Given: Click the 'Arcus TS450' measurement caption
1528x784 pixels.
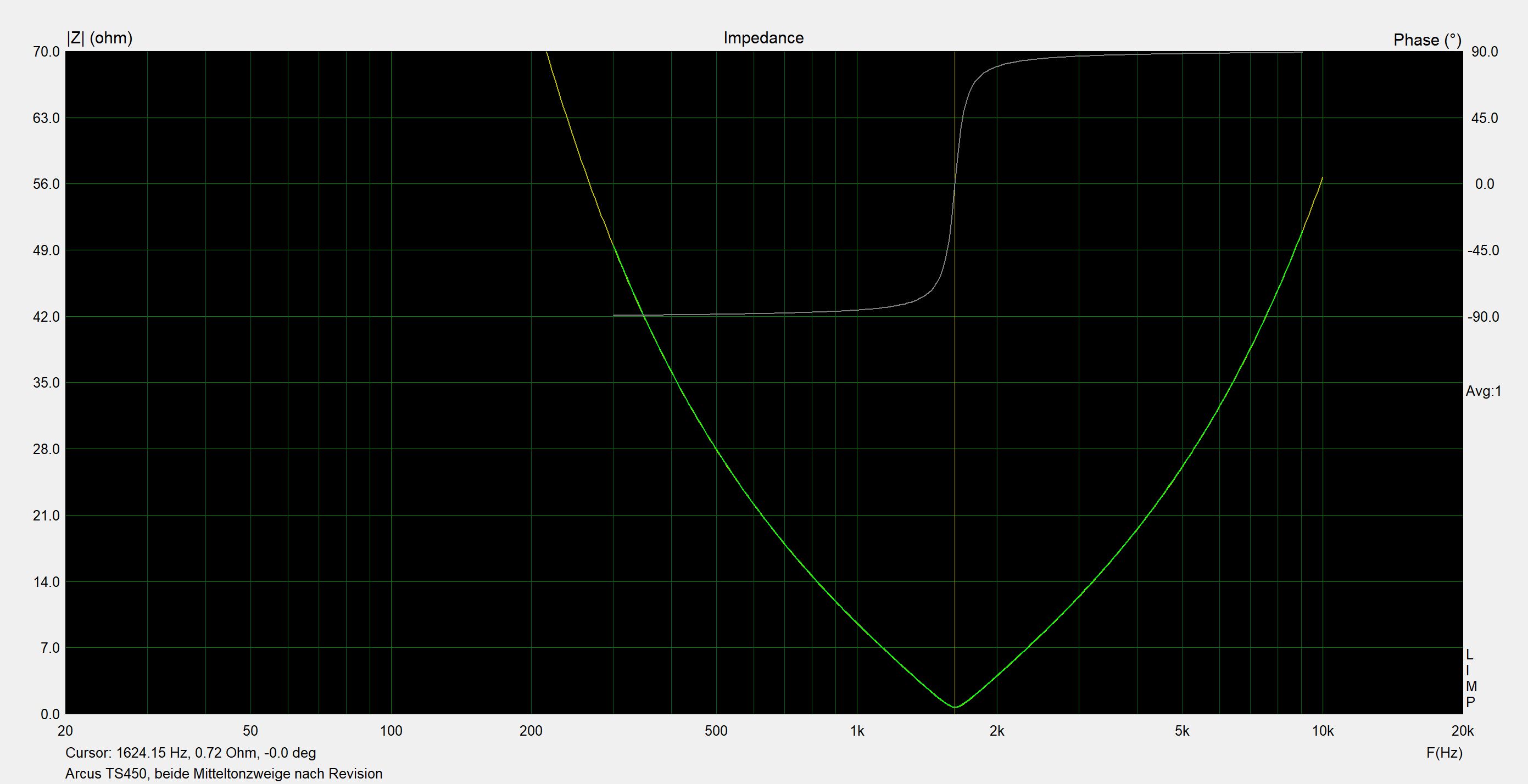Looking at the screenshot, I should 224,774.
